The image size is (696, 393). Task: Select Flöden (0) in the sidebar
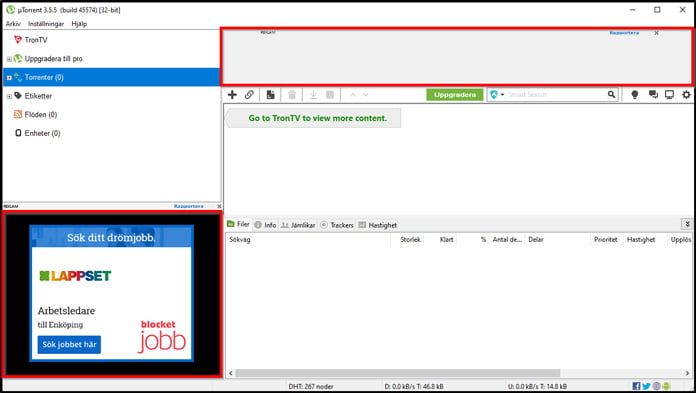(x=41, y=115)
